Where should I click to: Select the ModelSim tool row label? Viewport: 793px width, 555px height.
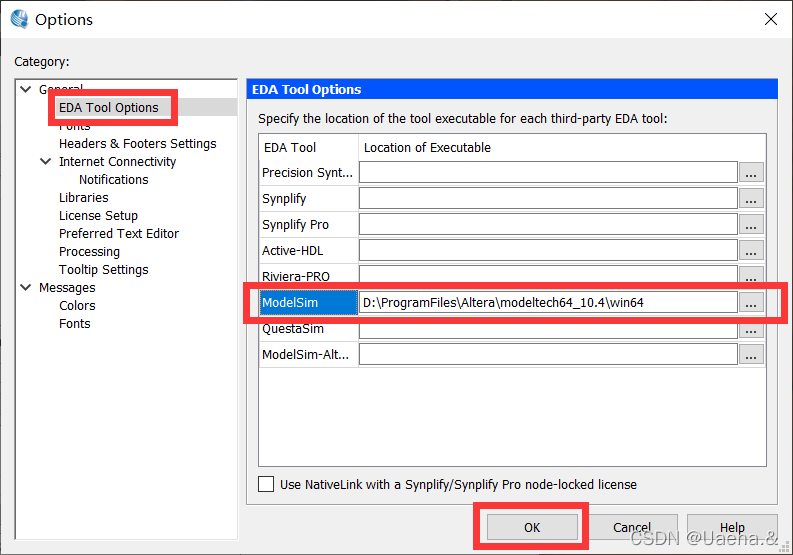[309, 303]
